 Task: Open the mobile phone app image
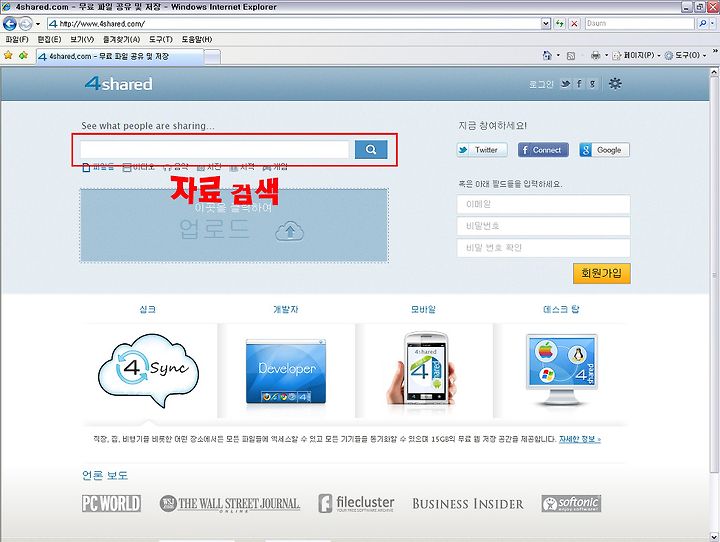click(x=422, y=369)
